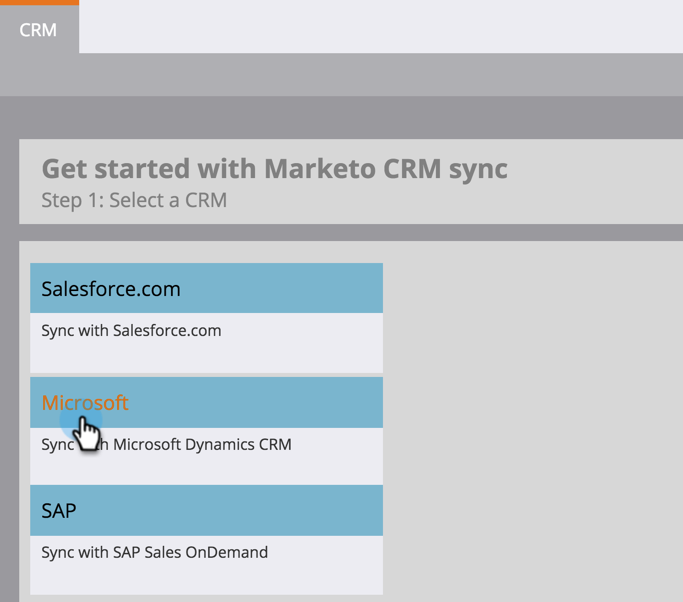Click the 'Get started with Marketo CRM sync' heading
683x602 pixels.
click(274, 168)
